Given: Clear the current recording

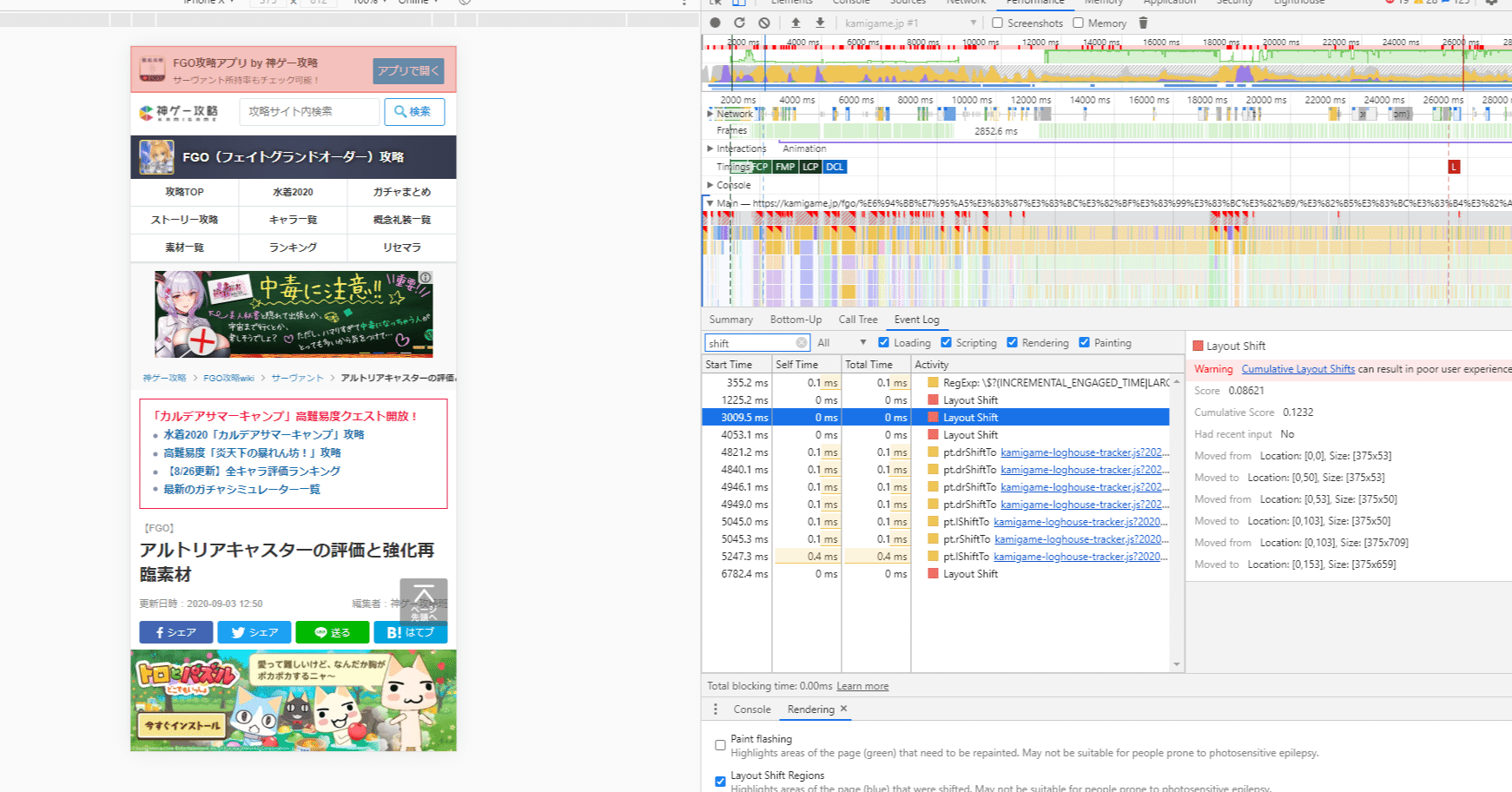Looking at the screenshot, I should click(x=763, y=23).
